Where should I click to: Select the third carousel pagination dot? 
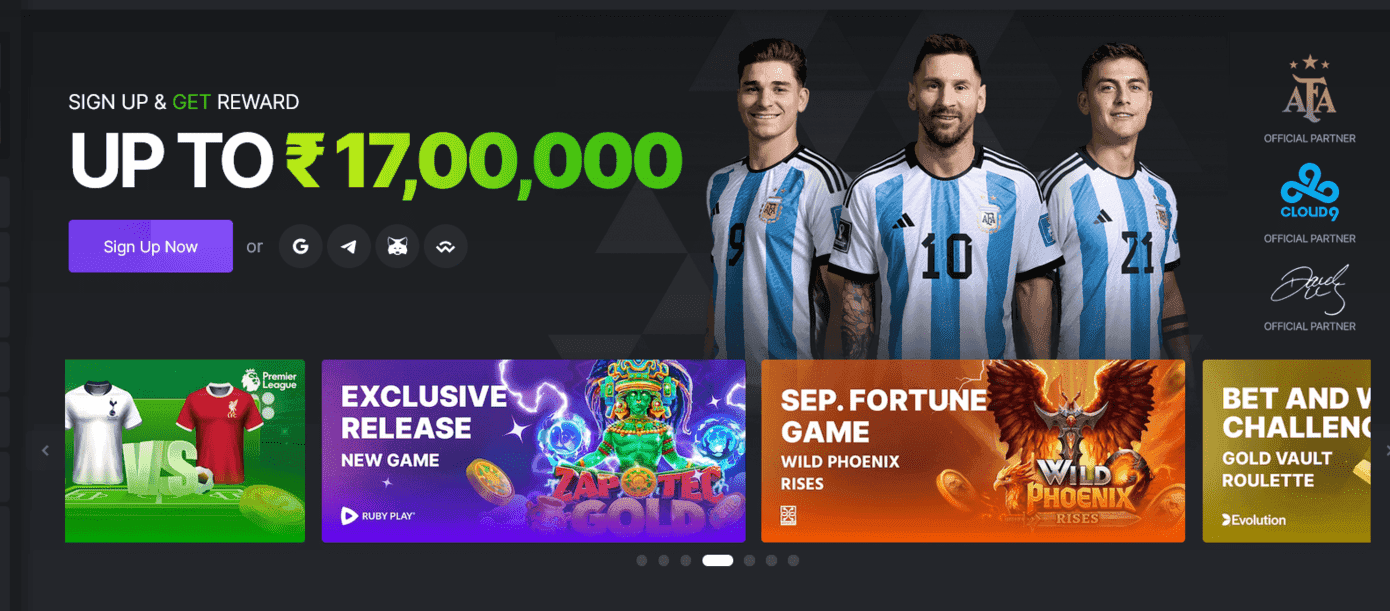[686, 561]
